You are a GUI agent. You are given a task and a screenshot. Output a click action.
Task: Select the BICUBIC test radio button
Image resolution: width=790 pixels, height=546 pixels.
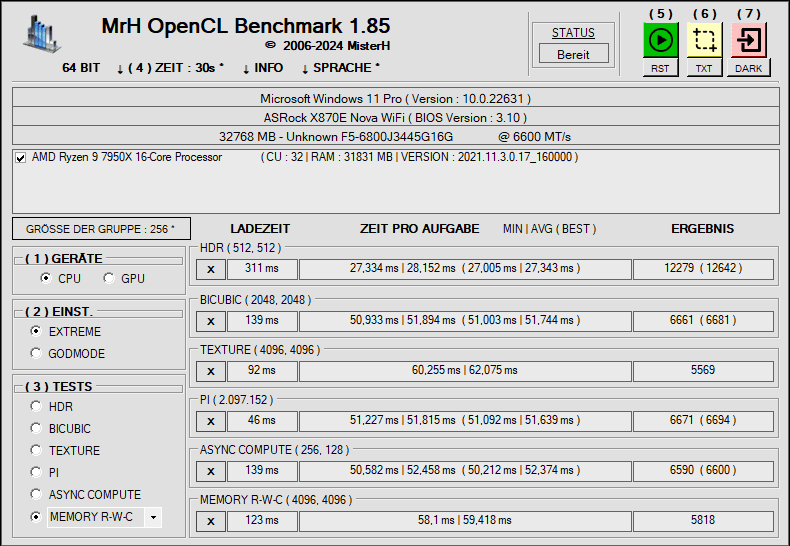35,428
